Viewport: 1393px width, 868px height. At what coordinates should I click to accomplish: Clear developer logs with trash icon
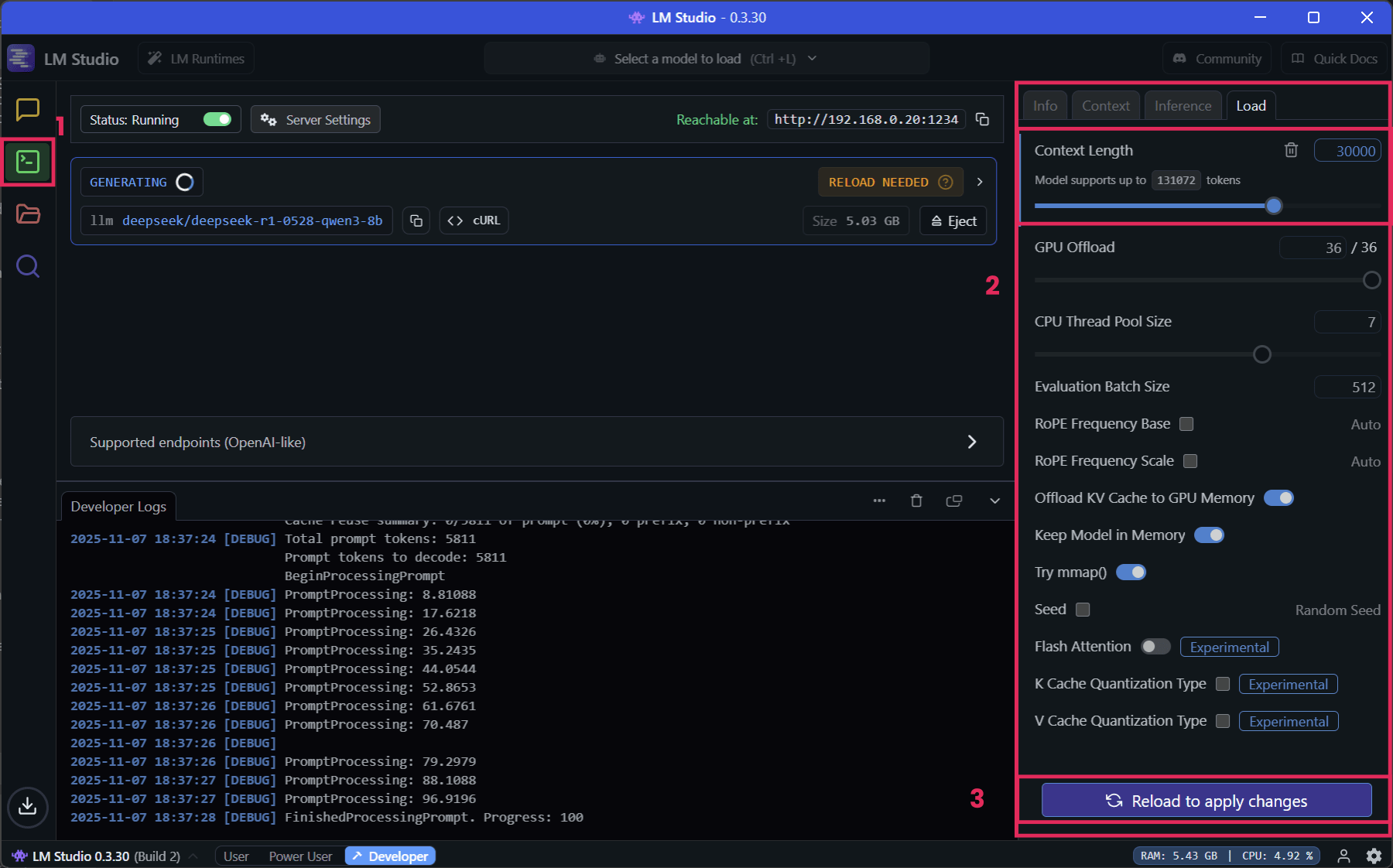[x=916, y=501]
